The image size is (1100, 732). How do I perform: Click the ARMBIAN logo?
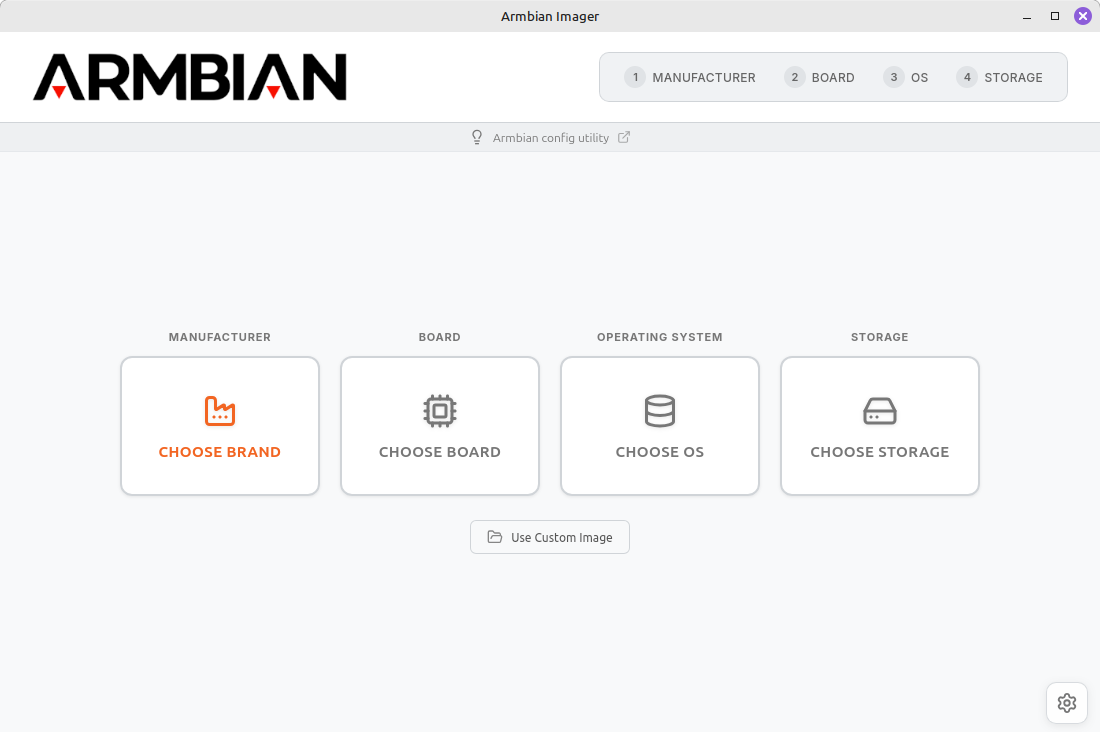pos(190,77)
